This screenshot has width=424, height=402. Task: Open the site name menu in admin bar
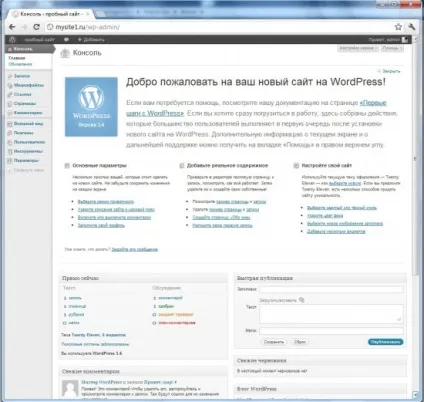[x=39, y=39]
